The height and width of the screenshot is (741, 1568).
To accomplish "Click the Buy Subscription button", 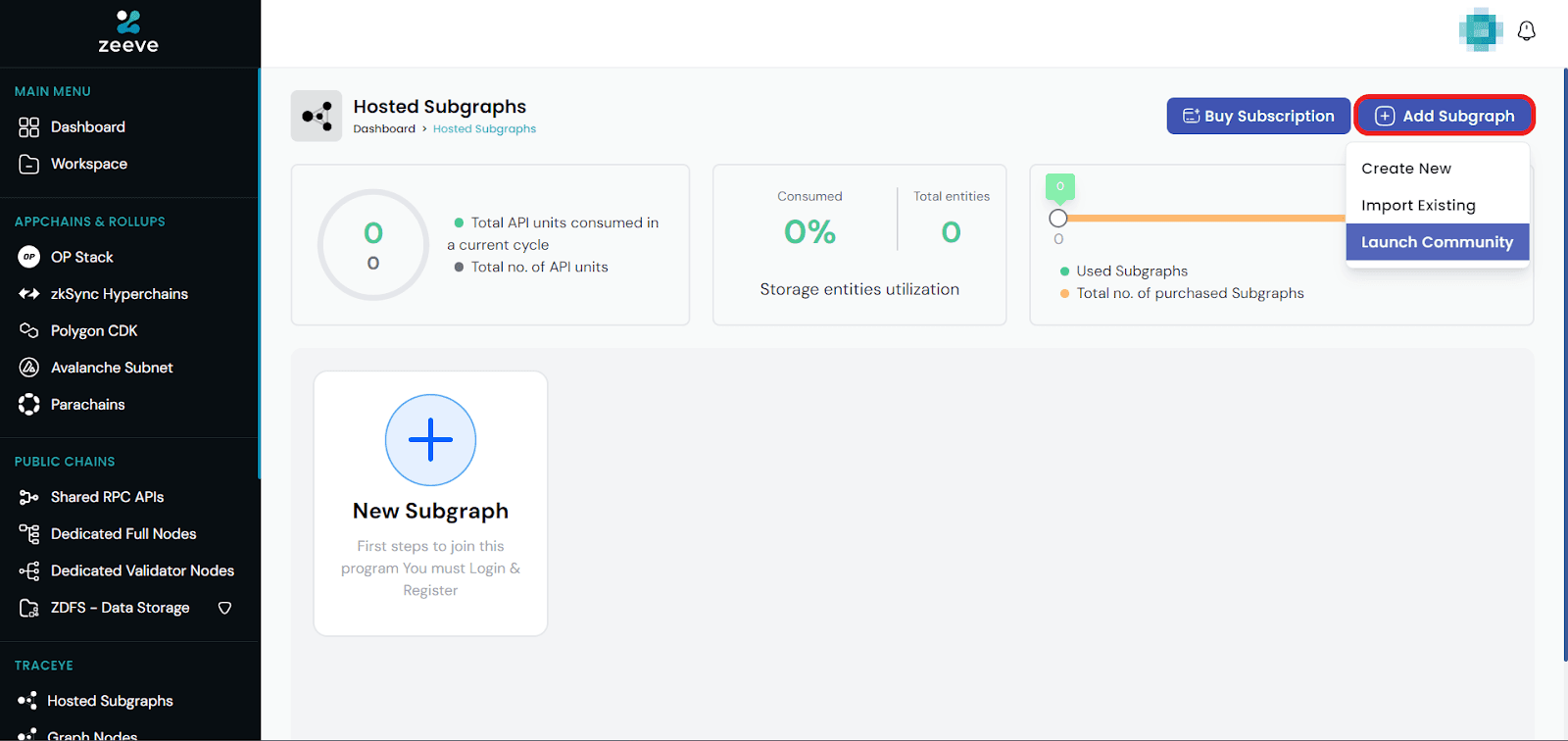I will click(1258, 116).
